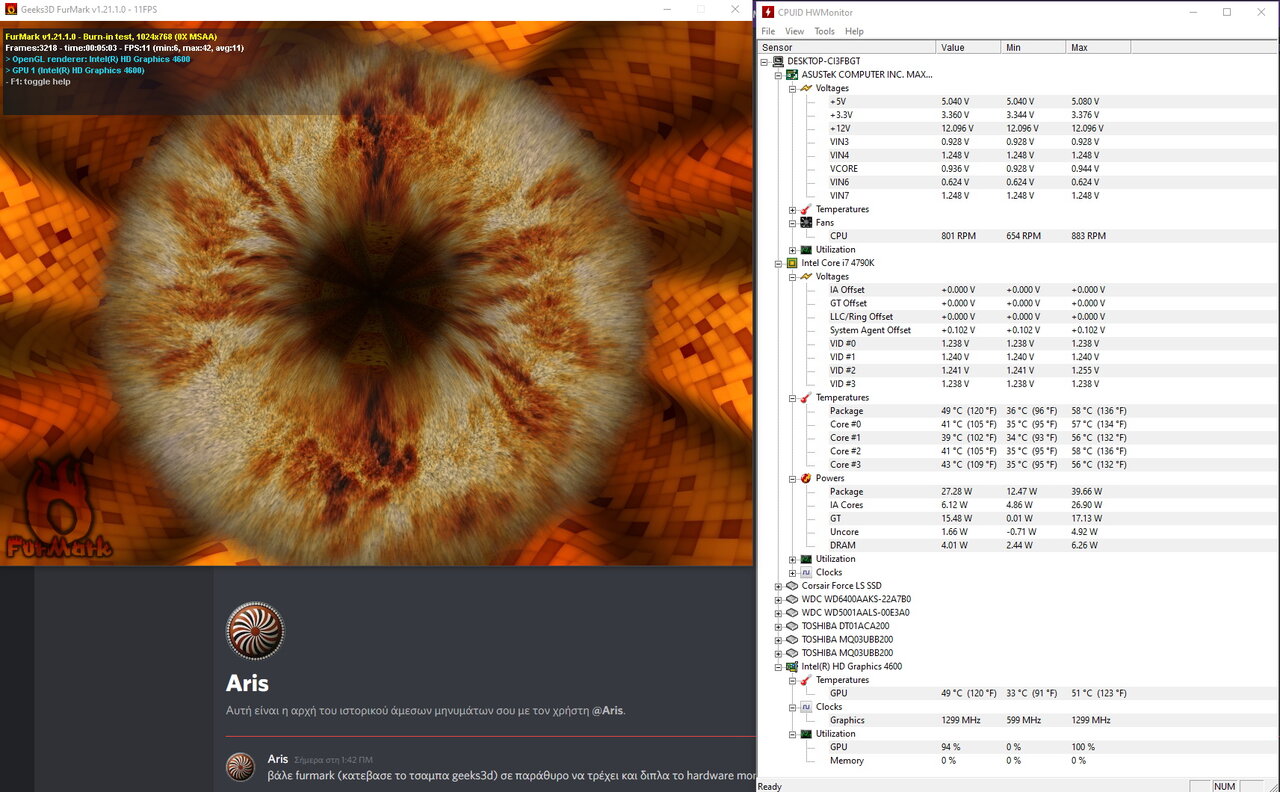Expand the motherboard Temperatures section
This screenshot has width=1280, height=792.
(x=793, y=209)
